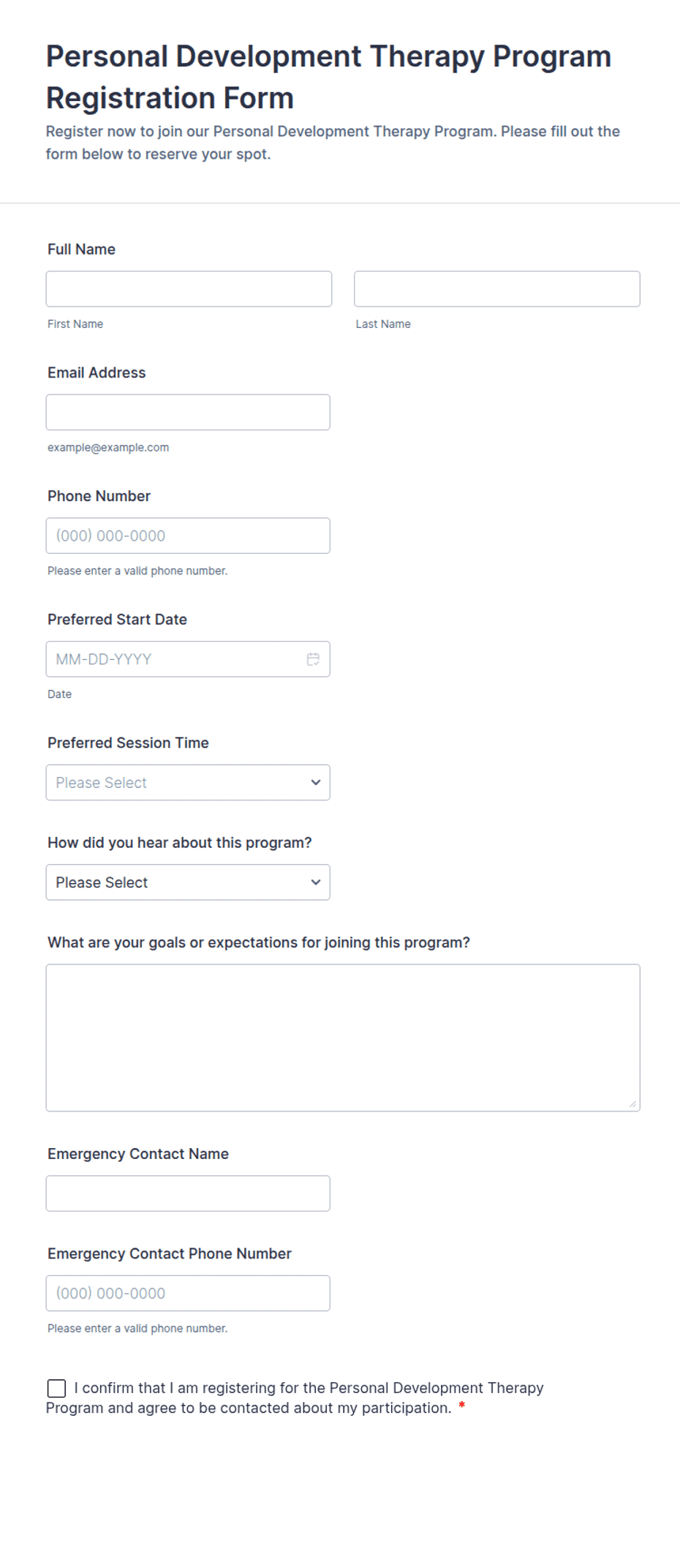This screenshot has width=680, height=1568.
Task: Click the Full Name label
Action: [x=81, y=250]
